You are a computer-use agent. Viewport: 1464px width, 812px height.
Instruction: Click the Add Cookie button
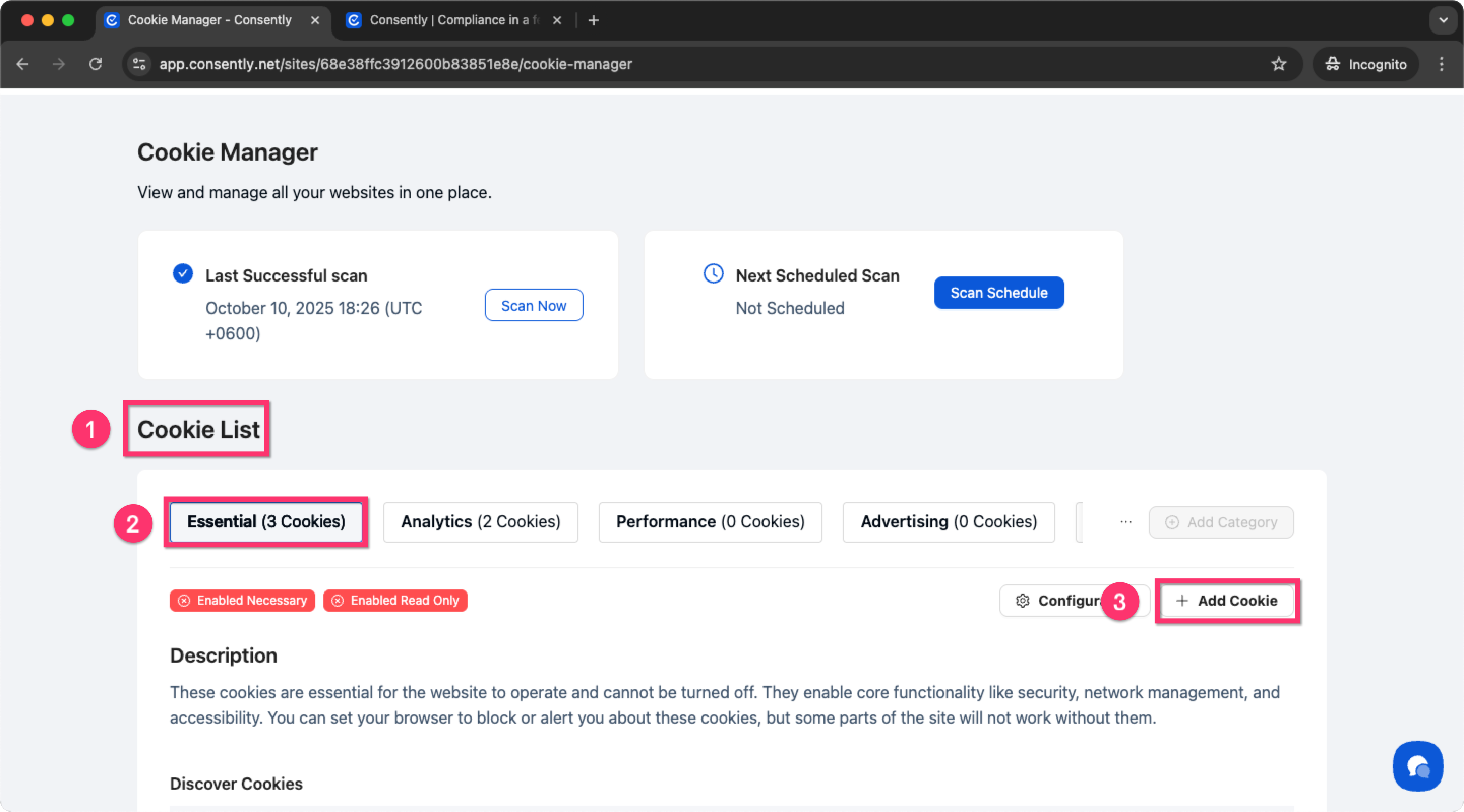click(1228, 601)
